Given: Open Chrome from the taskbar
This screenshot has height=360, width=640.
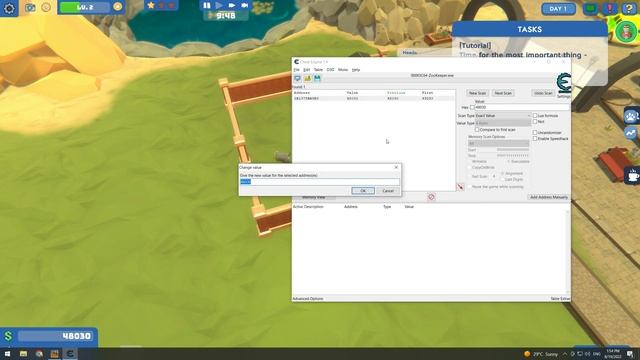Looking at the screenshot, I should [x=39, y=353].
